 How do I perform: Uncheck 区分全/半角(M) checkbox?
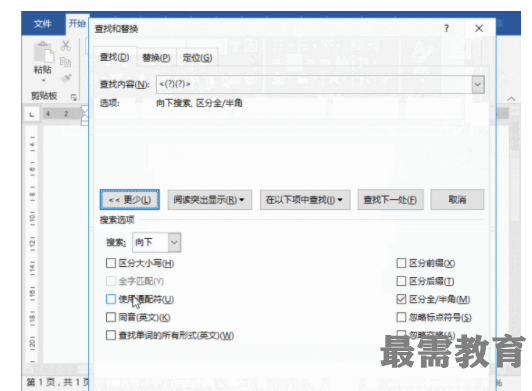[x=401, y=299]
